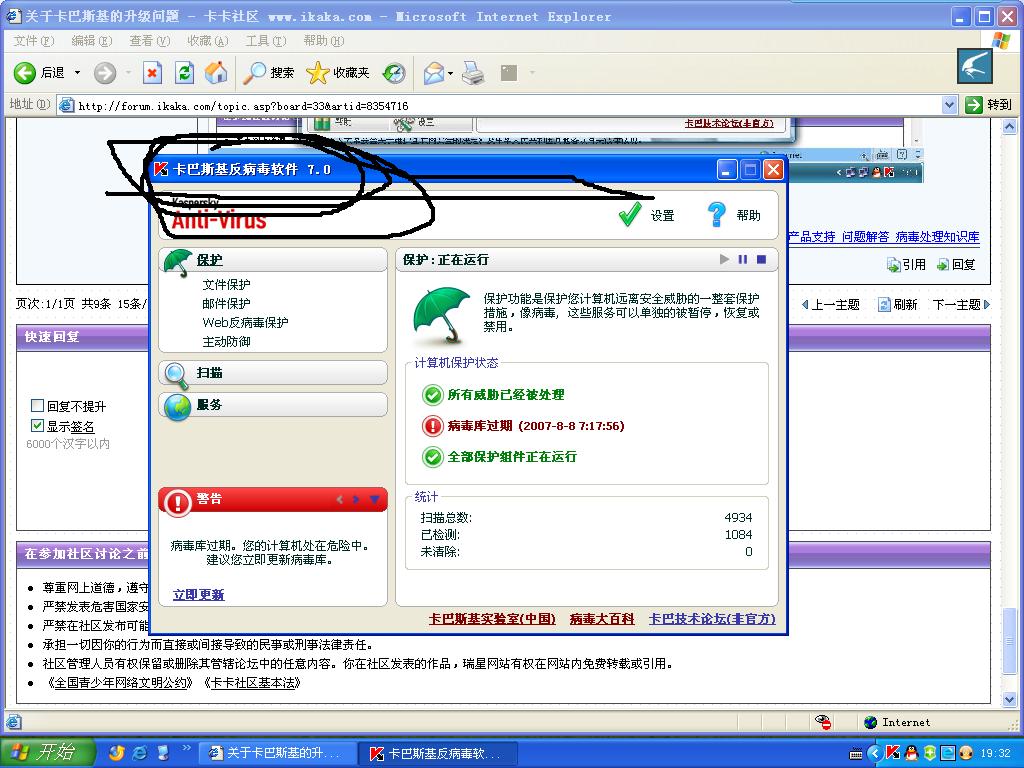
Task: Open the Mail button dropdown arrow
Action: (x=451, y=73)
